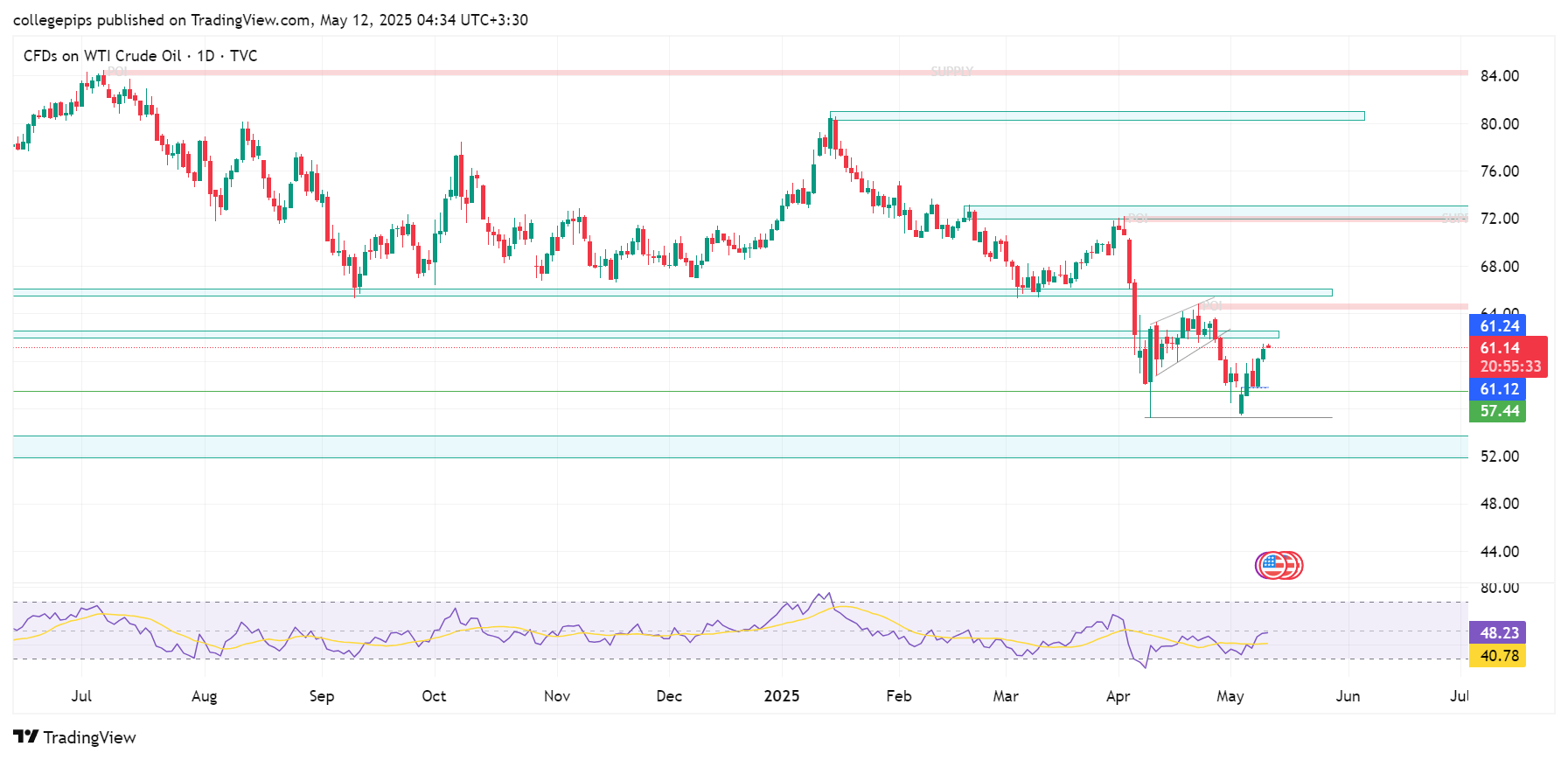Click the 68.00 price axis label
Image resolution: width=1568 pixels, height=760 pixels.
1499,267
